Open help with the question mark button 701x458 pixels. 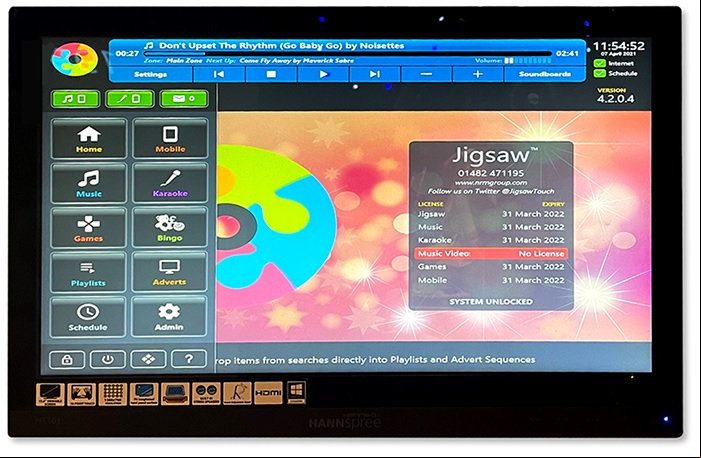coord(189,358)
